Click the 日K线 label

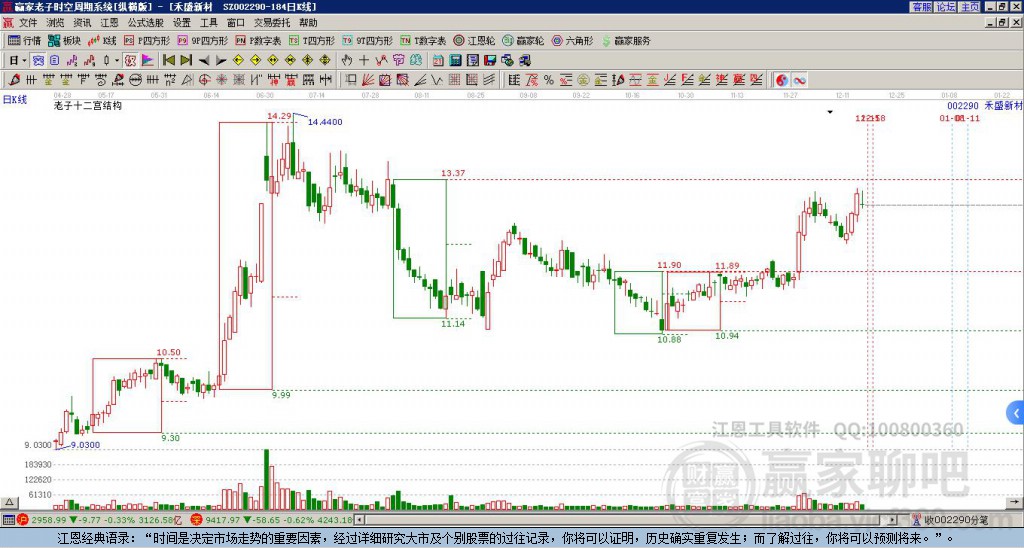point(15,99)
